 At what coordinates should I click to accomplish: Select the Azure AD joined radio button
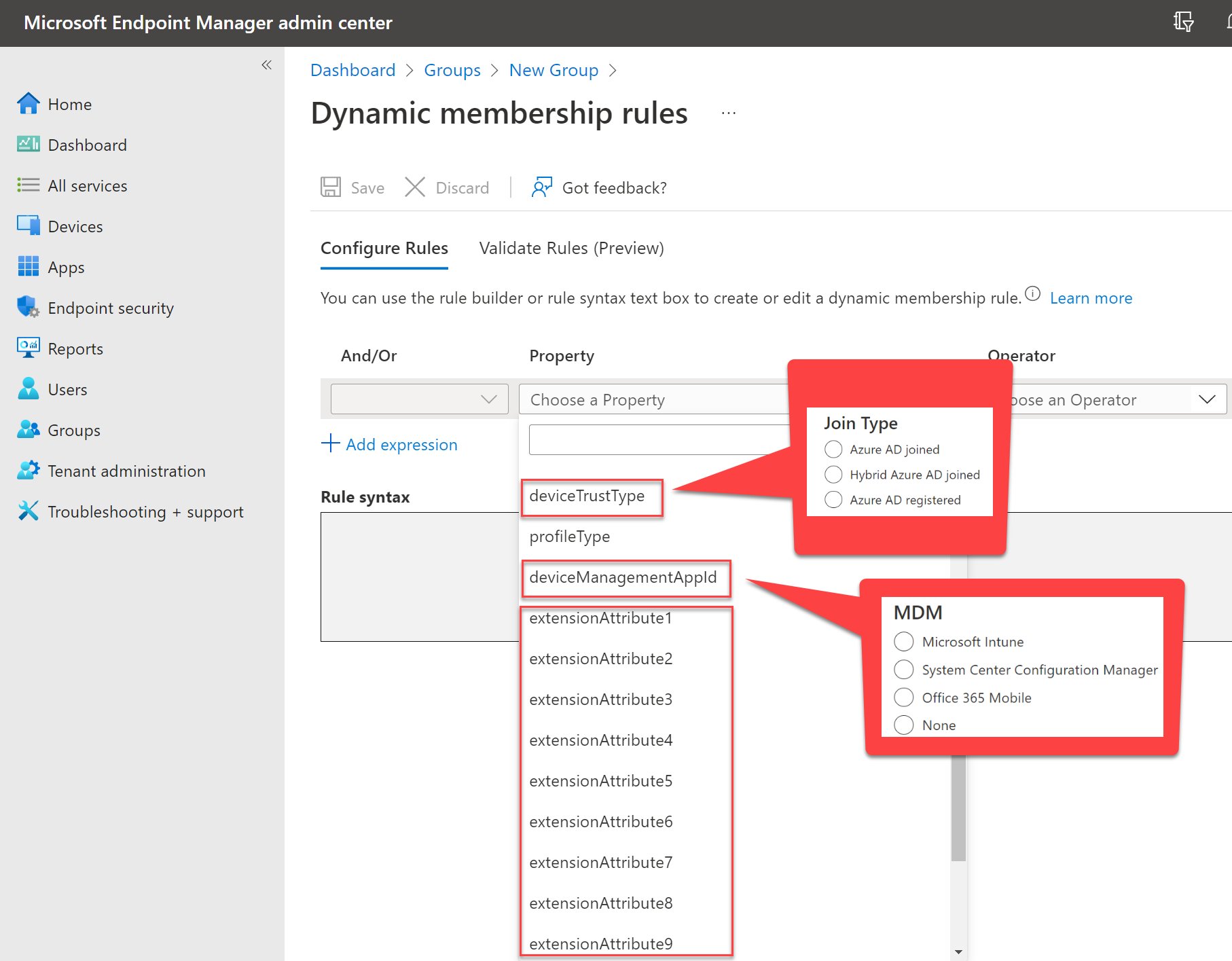click(833, 450)
